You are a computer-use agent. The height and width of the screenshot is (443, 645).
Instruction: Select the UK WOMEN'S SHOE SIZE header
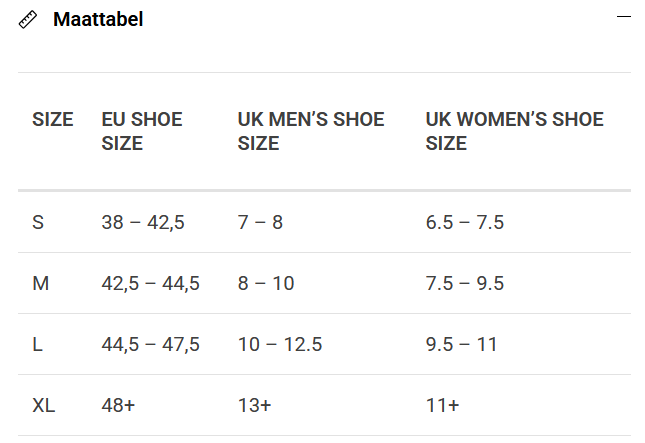point(515,131)
